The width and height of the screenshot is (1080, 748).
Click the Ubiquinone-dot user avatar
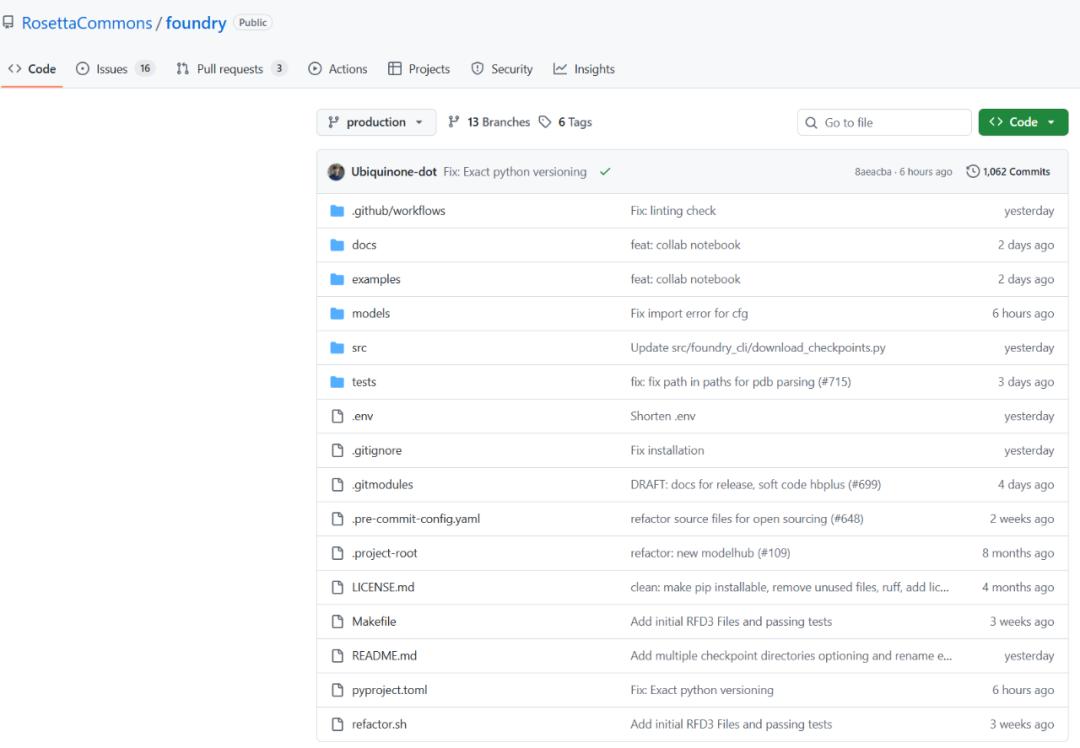pyautogui.click(x=336, y=172)
